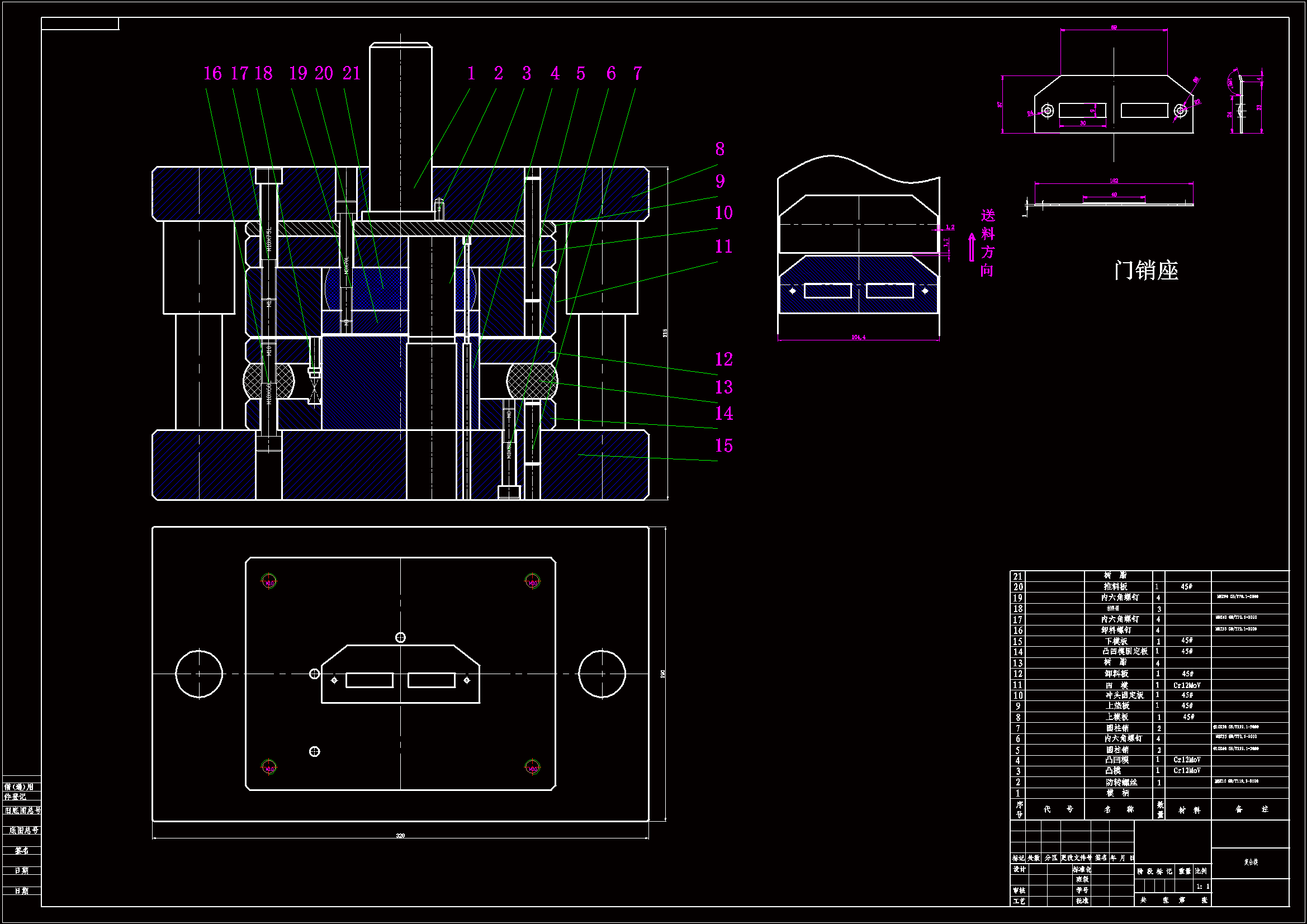Select callout number 15 near lower plate
This screenshot has width=1307, height=924.
pyautogui.click(x=723, y=446)
